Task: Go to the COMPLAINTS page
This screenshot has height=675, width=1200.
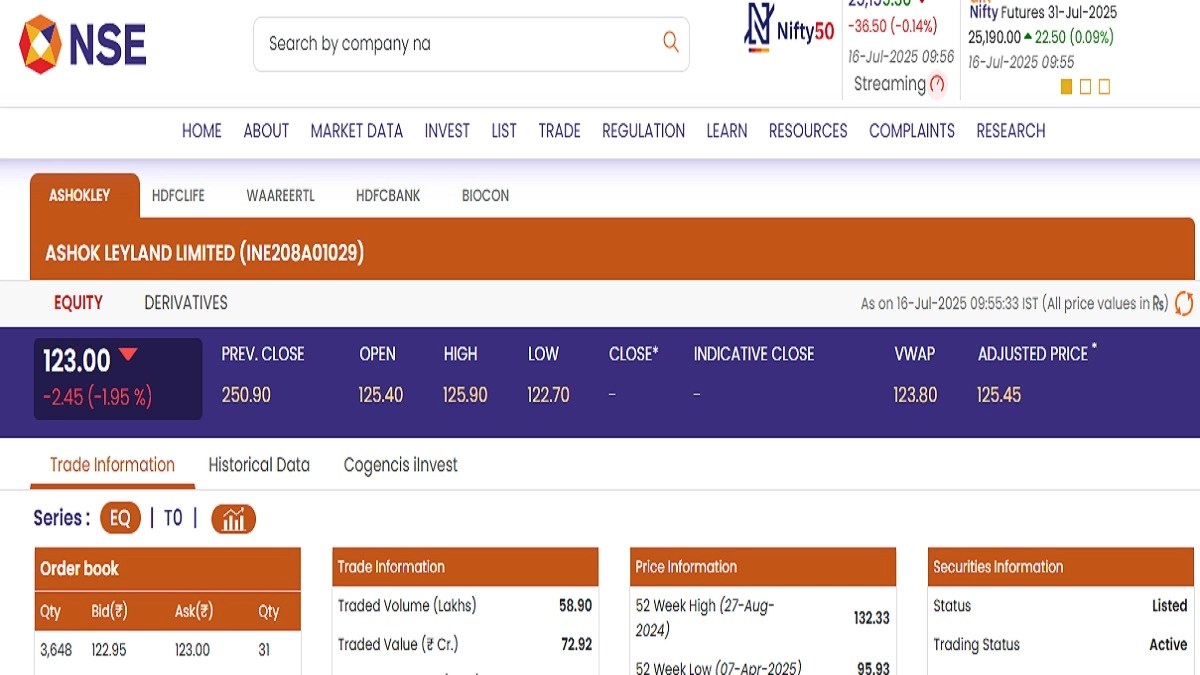Action: pos(911,131)
